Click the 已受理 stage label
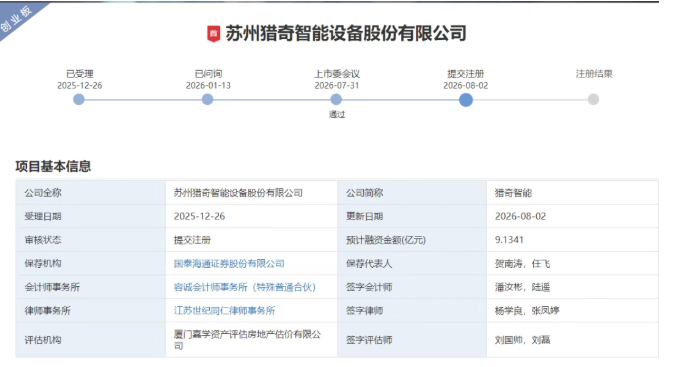This screenshot has width=674, height=367. 80,74
